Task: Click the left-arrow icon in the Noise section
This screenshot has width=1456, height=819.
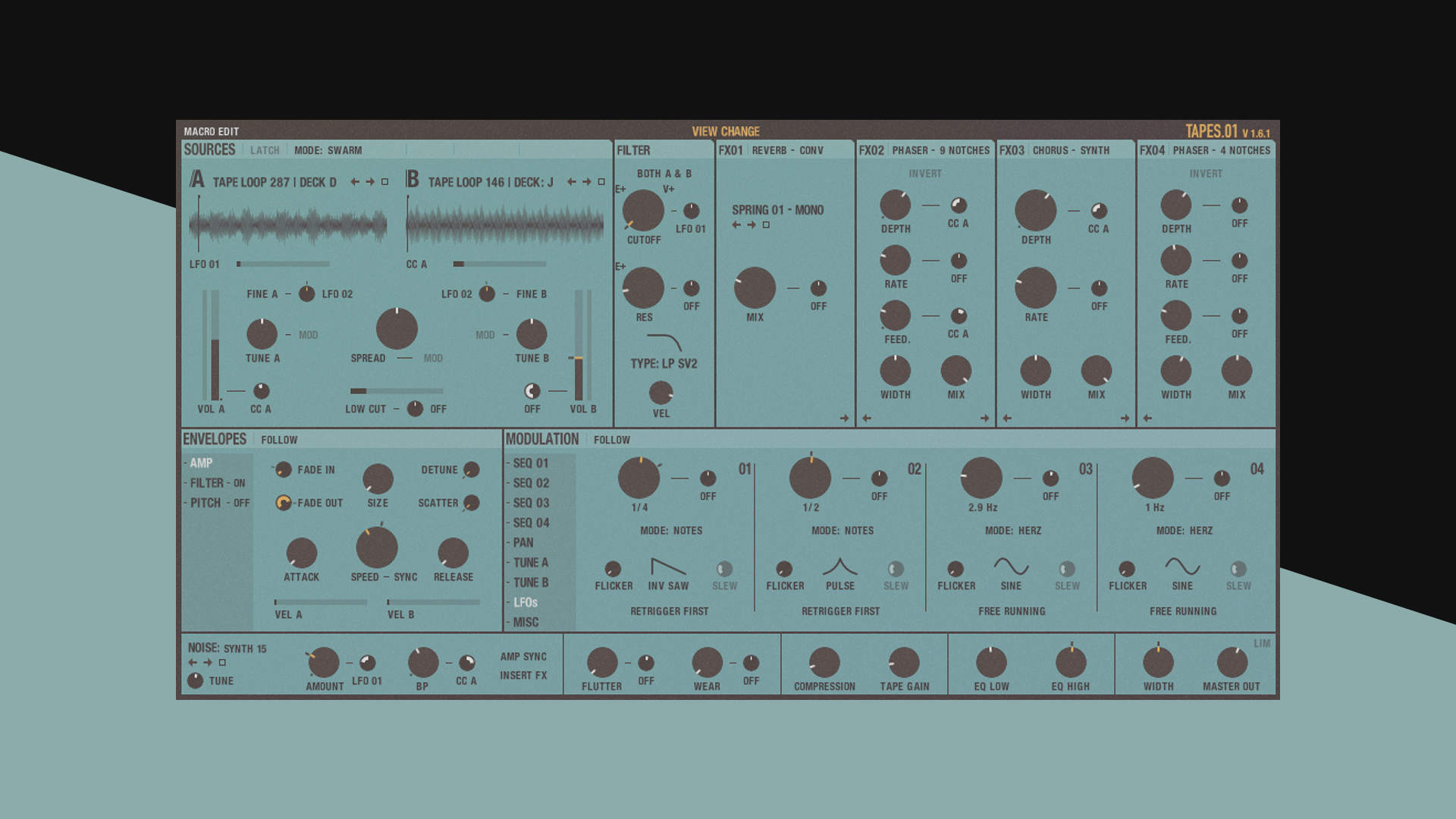Action: [x=191, y=662]
